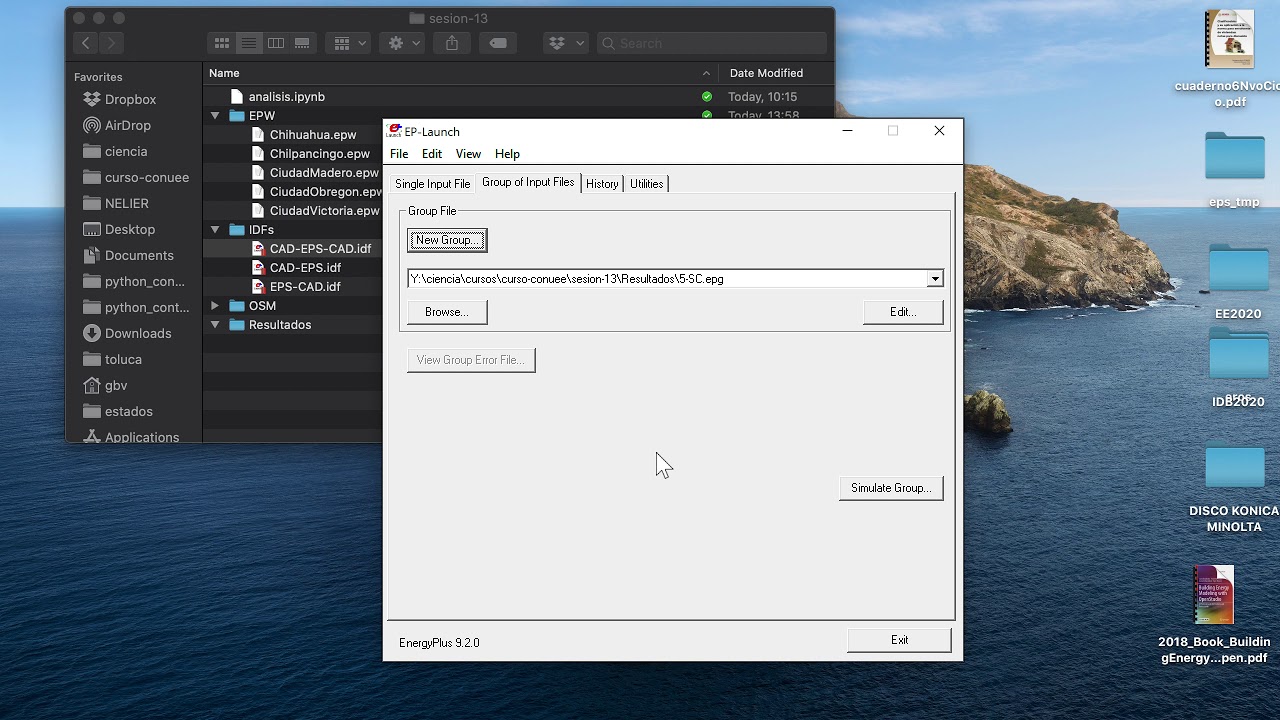Click the Finder back arrow
The height and width of the screenshot is (720, 1280).
coord(86,43)
